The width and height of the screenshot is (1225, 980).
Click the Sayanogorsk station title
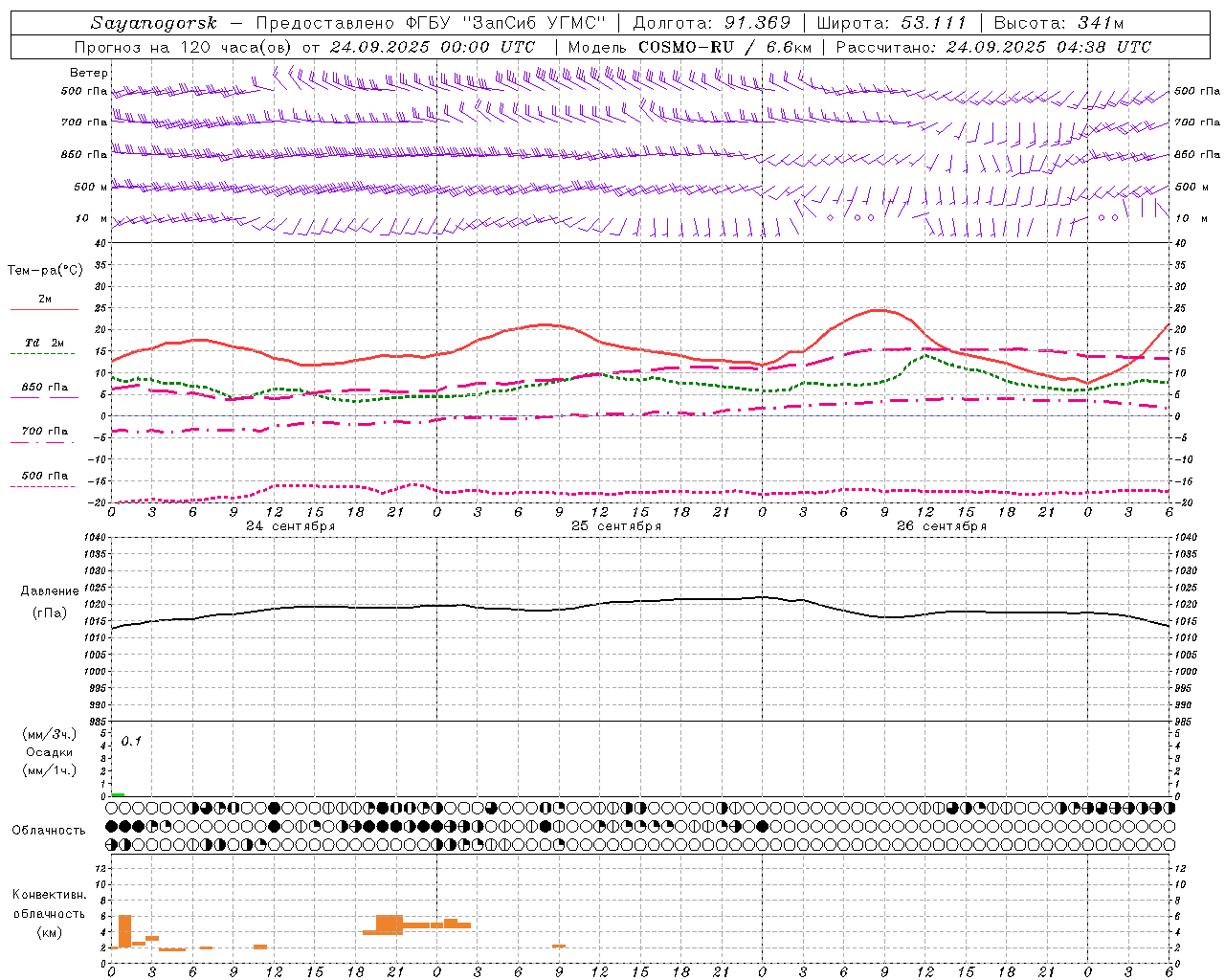[154, 23]
